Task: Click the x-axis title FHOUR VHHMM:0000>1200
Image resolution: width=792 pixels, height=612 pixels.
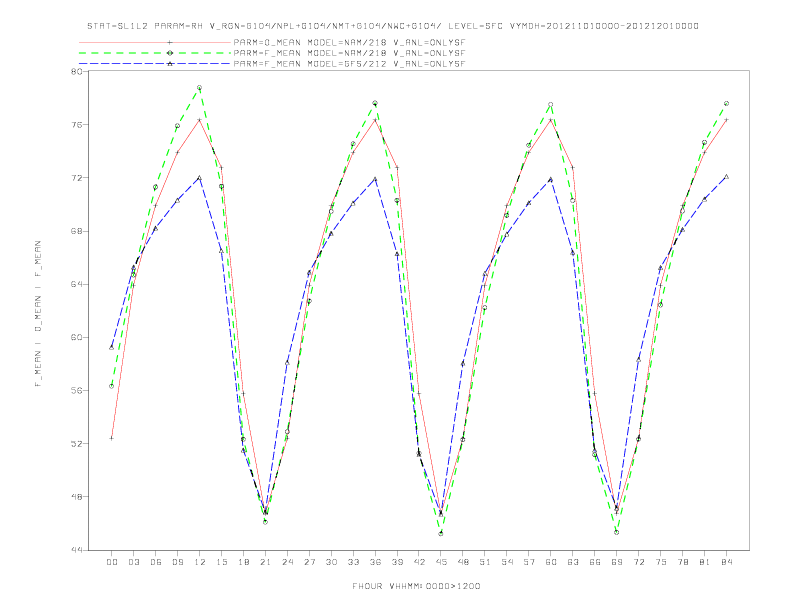Action: point(416,586)
